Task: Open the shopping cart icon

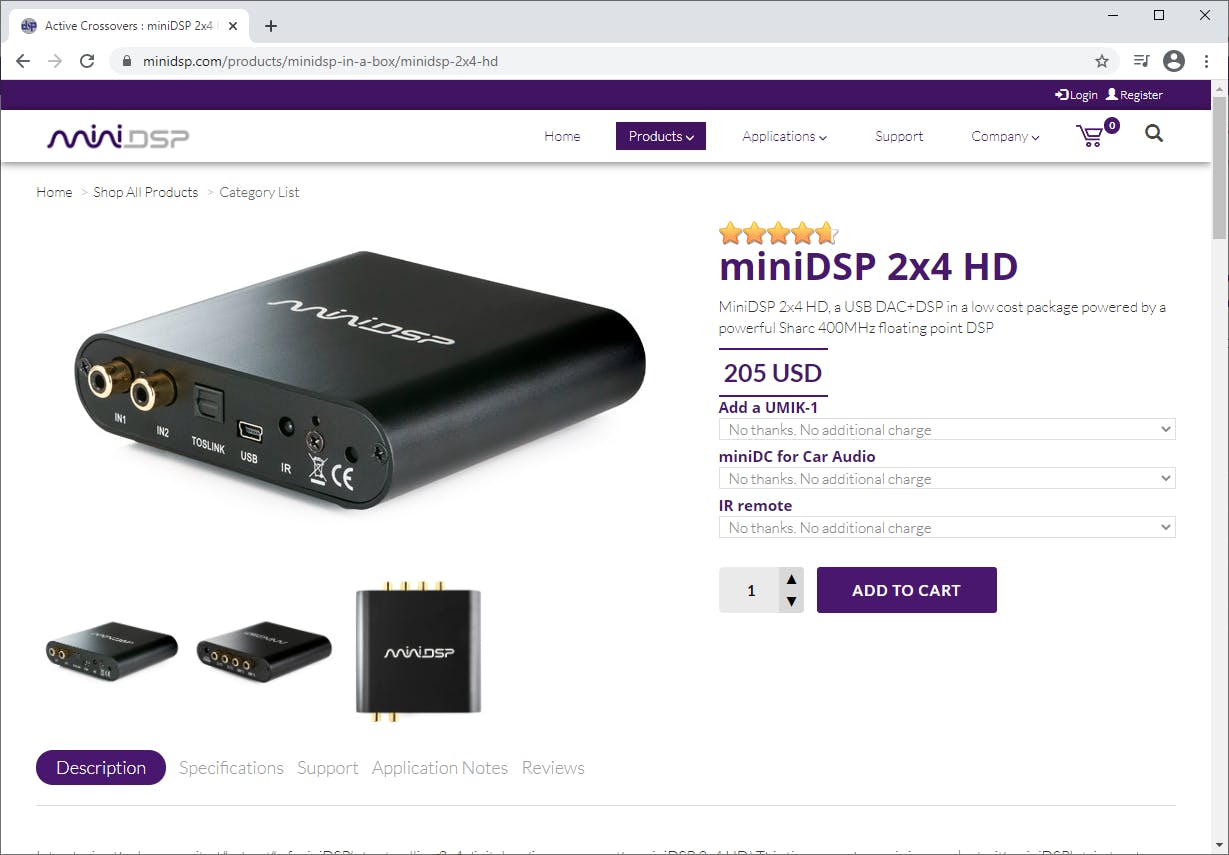Action: pyautogui.click(x=1090, y=136)
